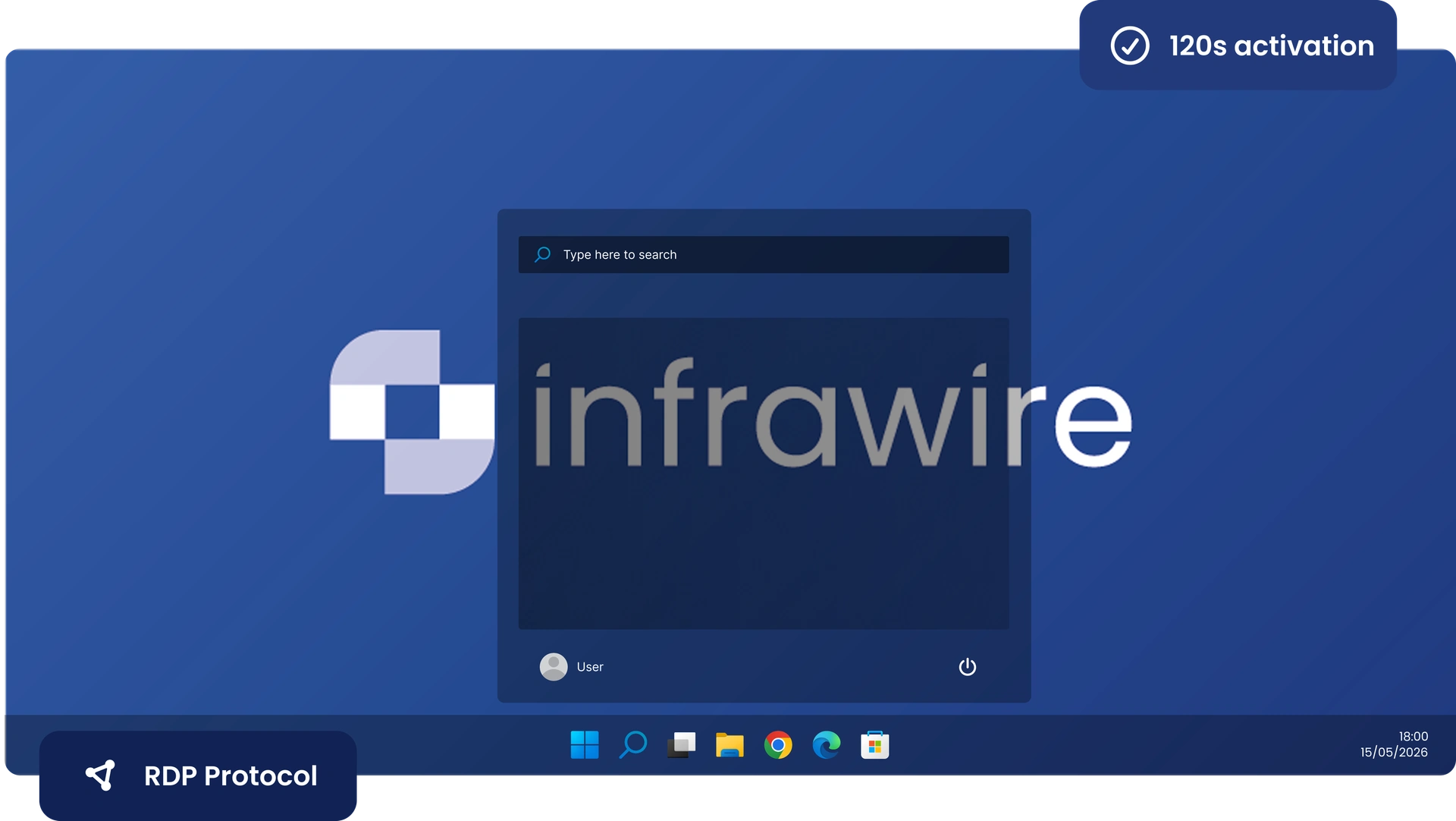
Task: Click the Start menu pinned apps area
Action: 764,473
